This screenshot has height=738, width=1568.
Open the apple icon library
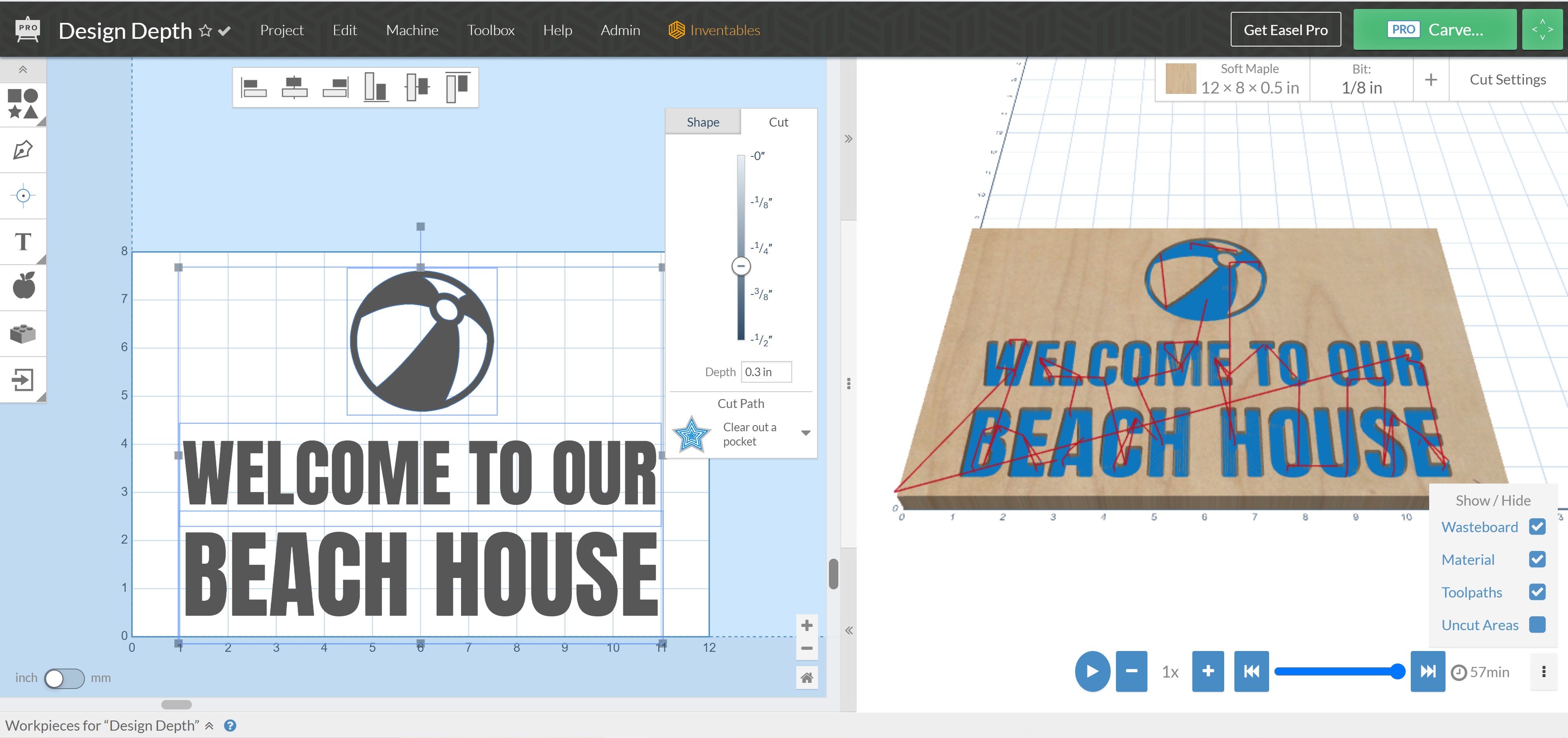pos(22,286)
